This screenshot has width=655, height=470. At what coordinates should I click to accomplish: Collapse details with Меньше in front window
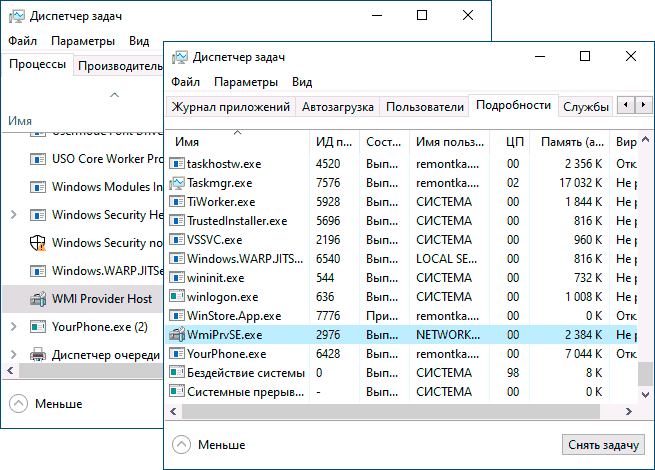coord(209,445)
